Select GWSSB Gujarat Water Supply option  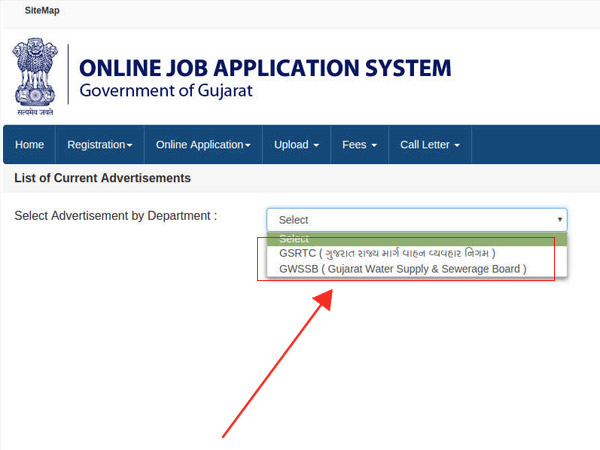417,269
